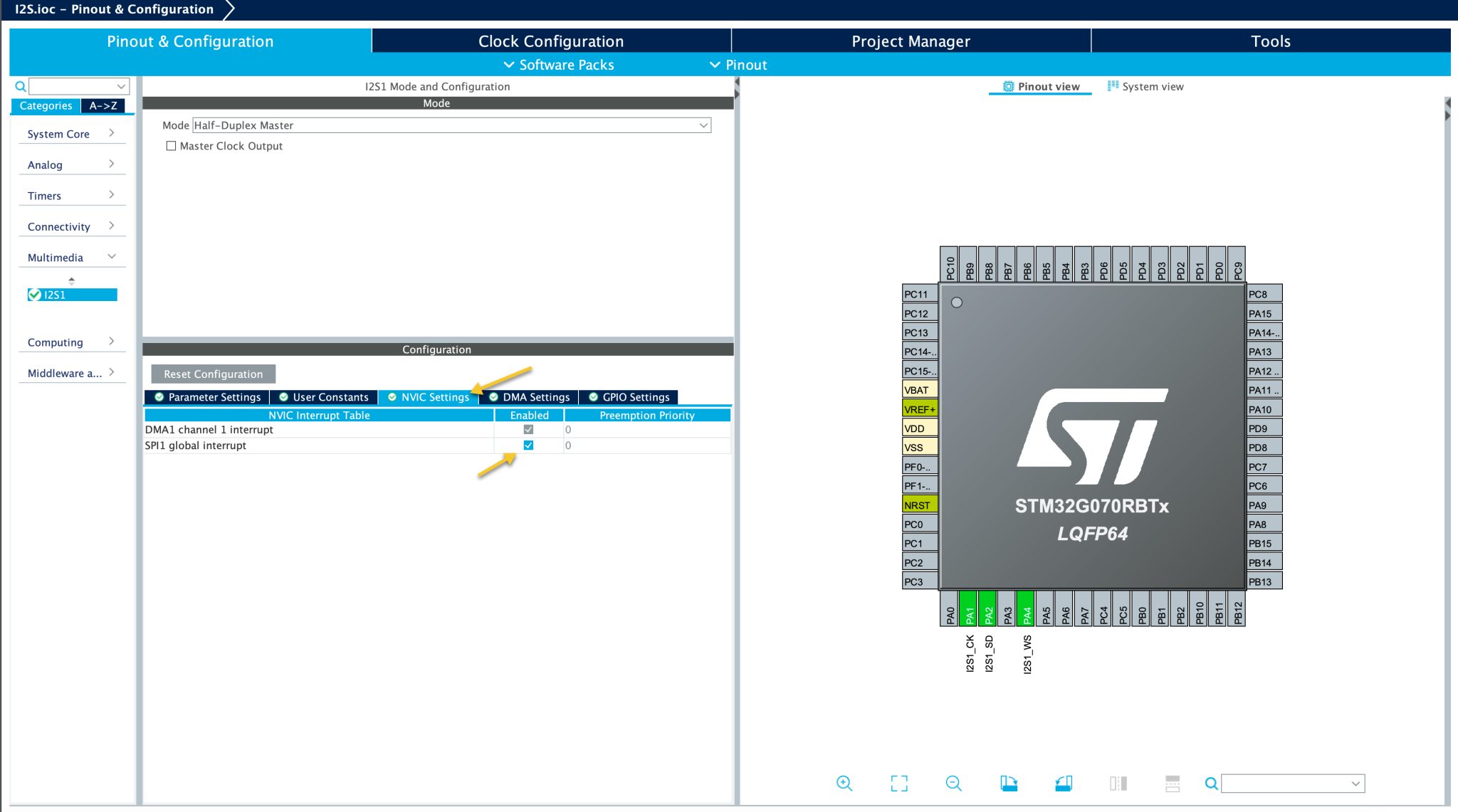This screenshot has height=812, width=1458.
Task: Zoom out of the pinout view
Action: click(954, 783)
